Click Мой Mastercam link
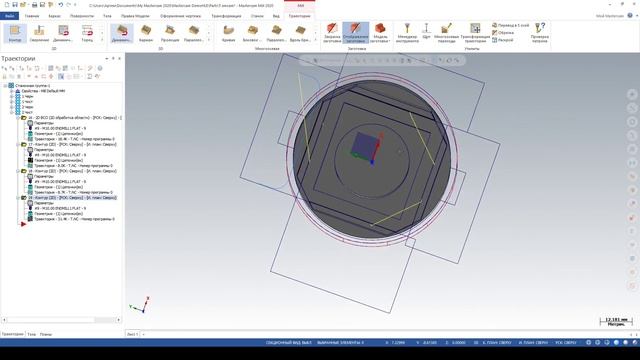 click(610, 16)
